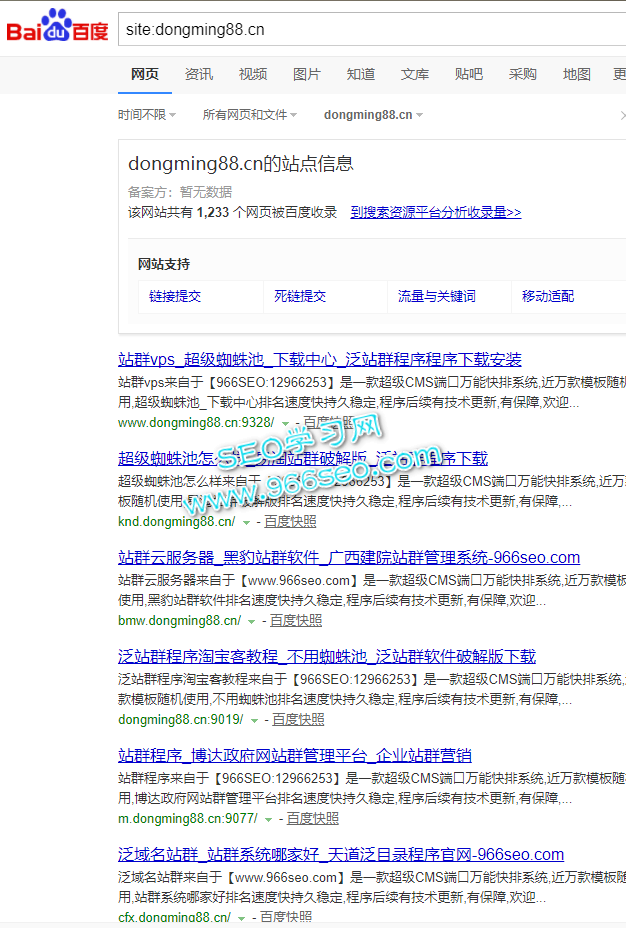
Task: Open 百度快照 for m.dongming88.cn:9077
Action: click(312, 819)
